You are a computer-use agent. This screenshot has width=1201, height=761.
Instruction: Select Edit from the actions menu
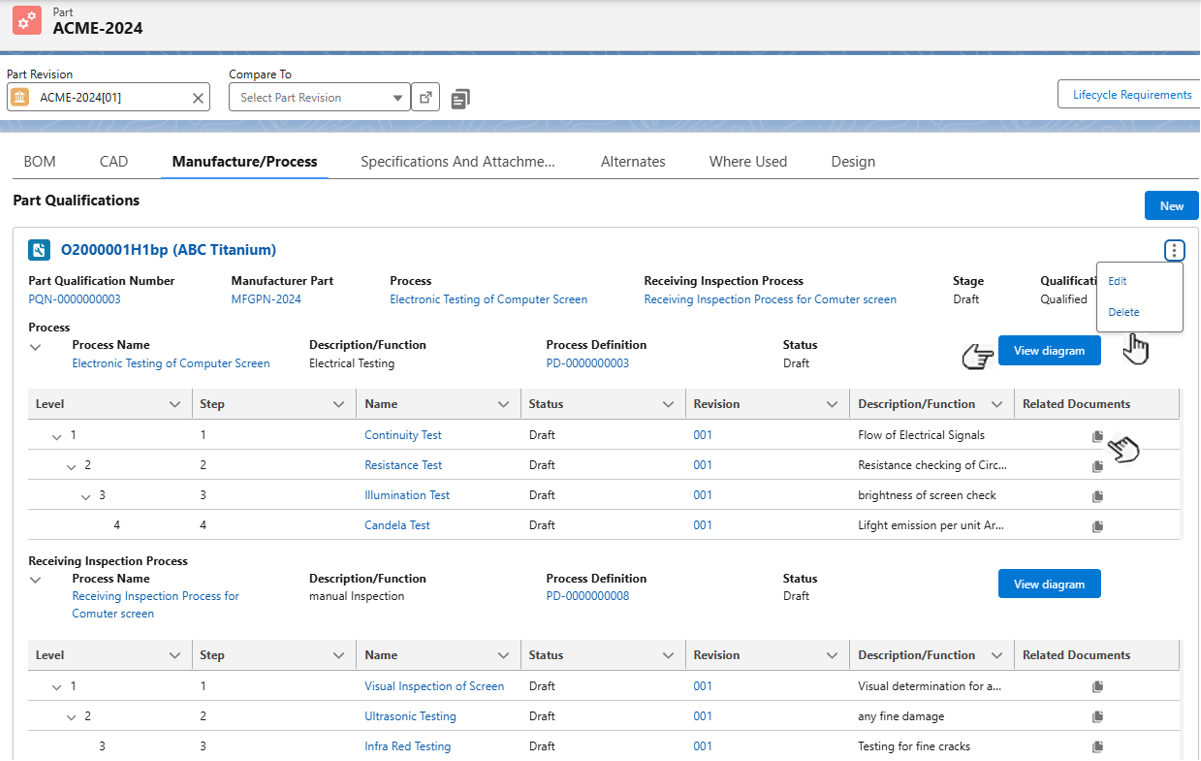point(1117,282)
